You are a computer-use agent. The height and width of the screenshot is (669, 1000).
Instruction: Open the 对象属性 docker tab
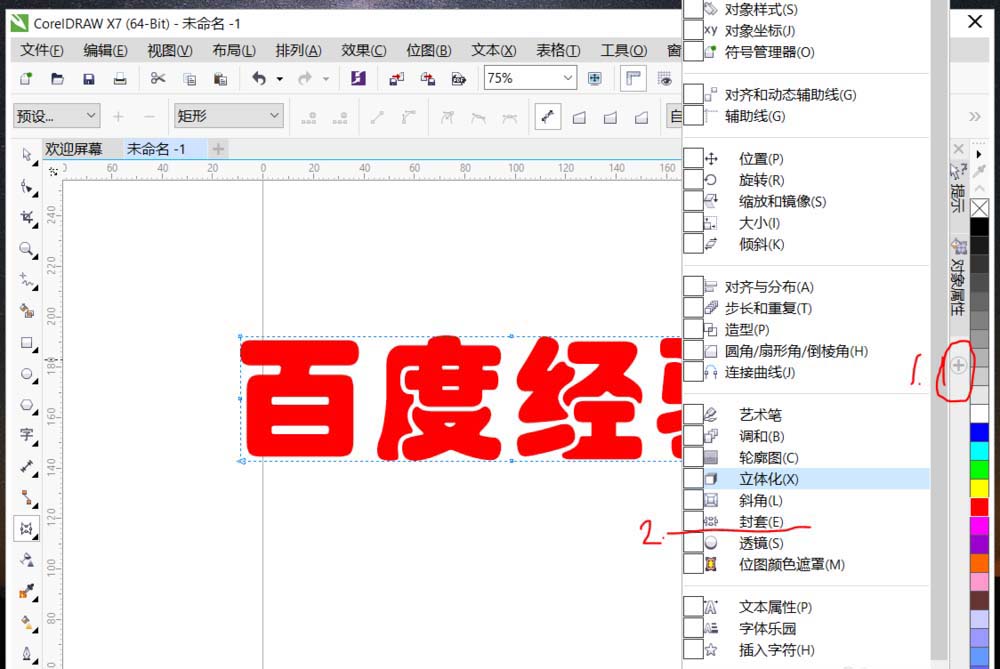(x=958, y=277)
